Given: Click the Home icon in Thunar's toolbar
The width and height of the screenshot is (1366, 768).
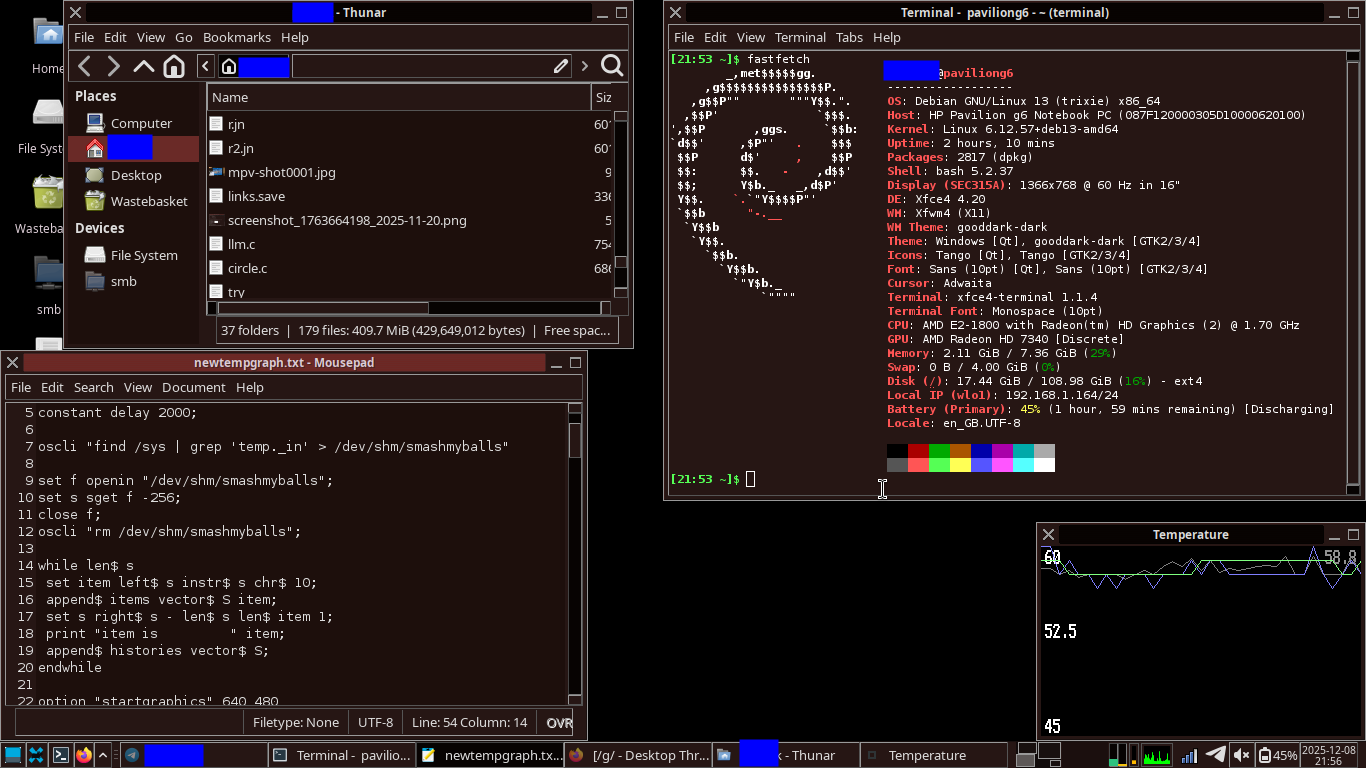Looking at the screenshot, I should point(174,66).
